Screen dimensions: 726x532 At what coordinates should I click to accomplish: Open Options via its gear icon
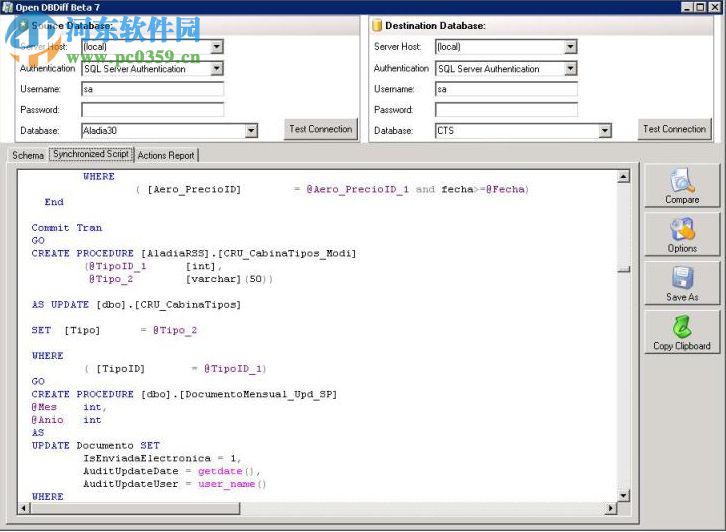tap(682, 230)
